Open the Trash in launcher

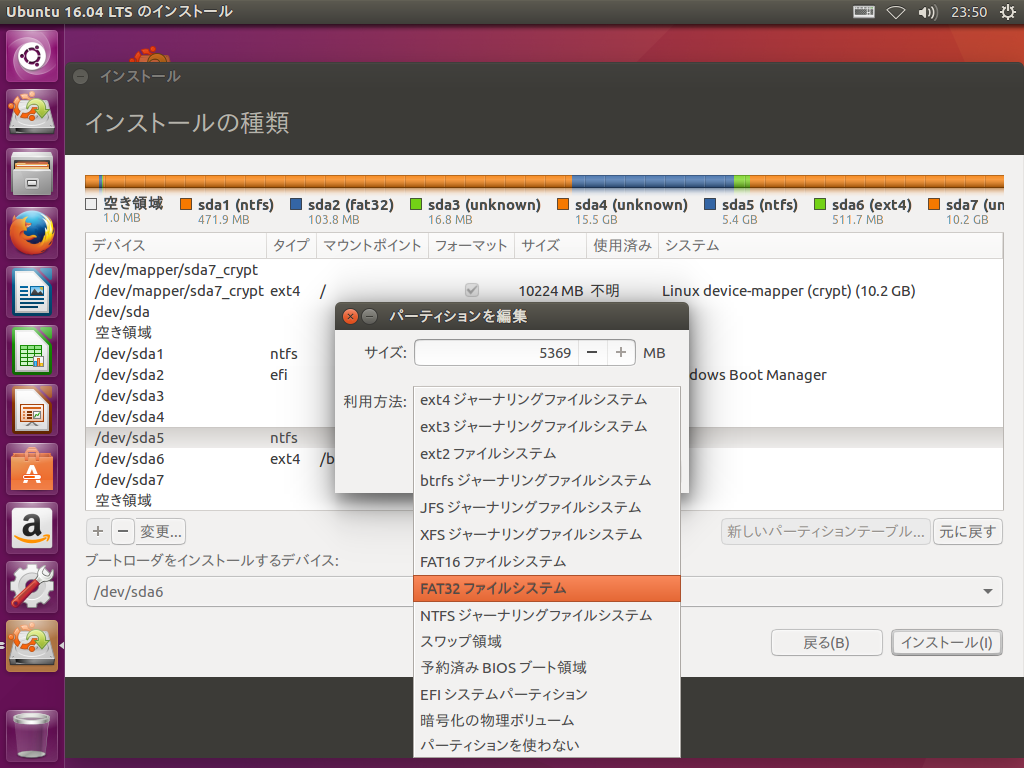(32, 736)
